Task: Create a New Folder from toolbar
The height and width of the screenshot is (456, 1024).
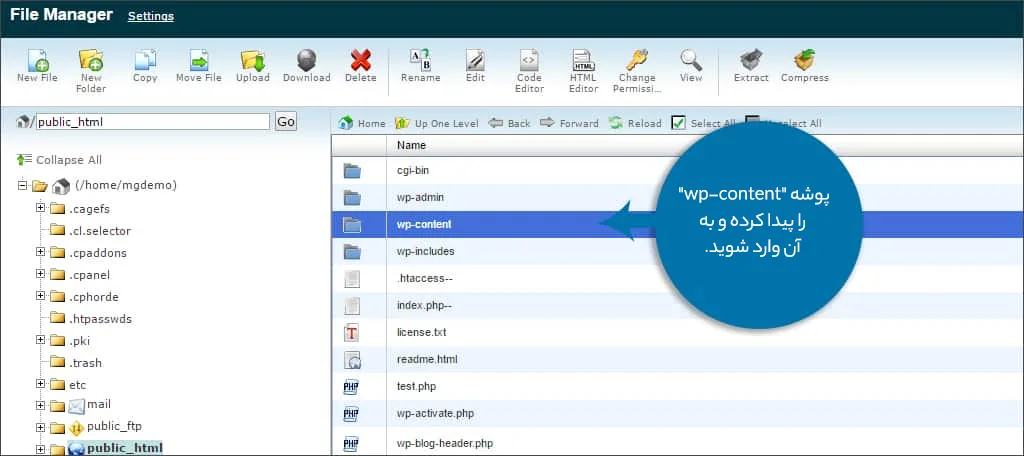Action: [x=91, y=71]
